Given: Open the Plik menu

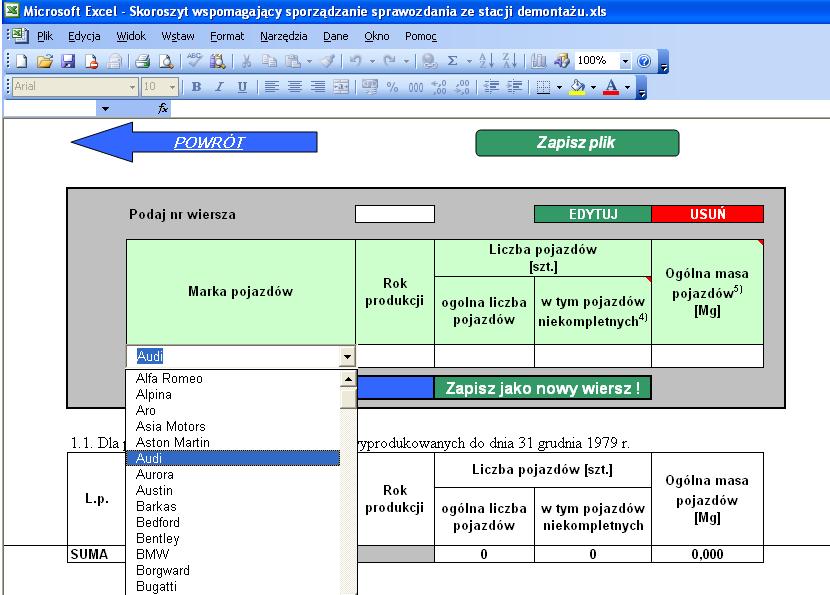Looking at the screenshot, I should pos(45,36).
